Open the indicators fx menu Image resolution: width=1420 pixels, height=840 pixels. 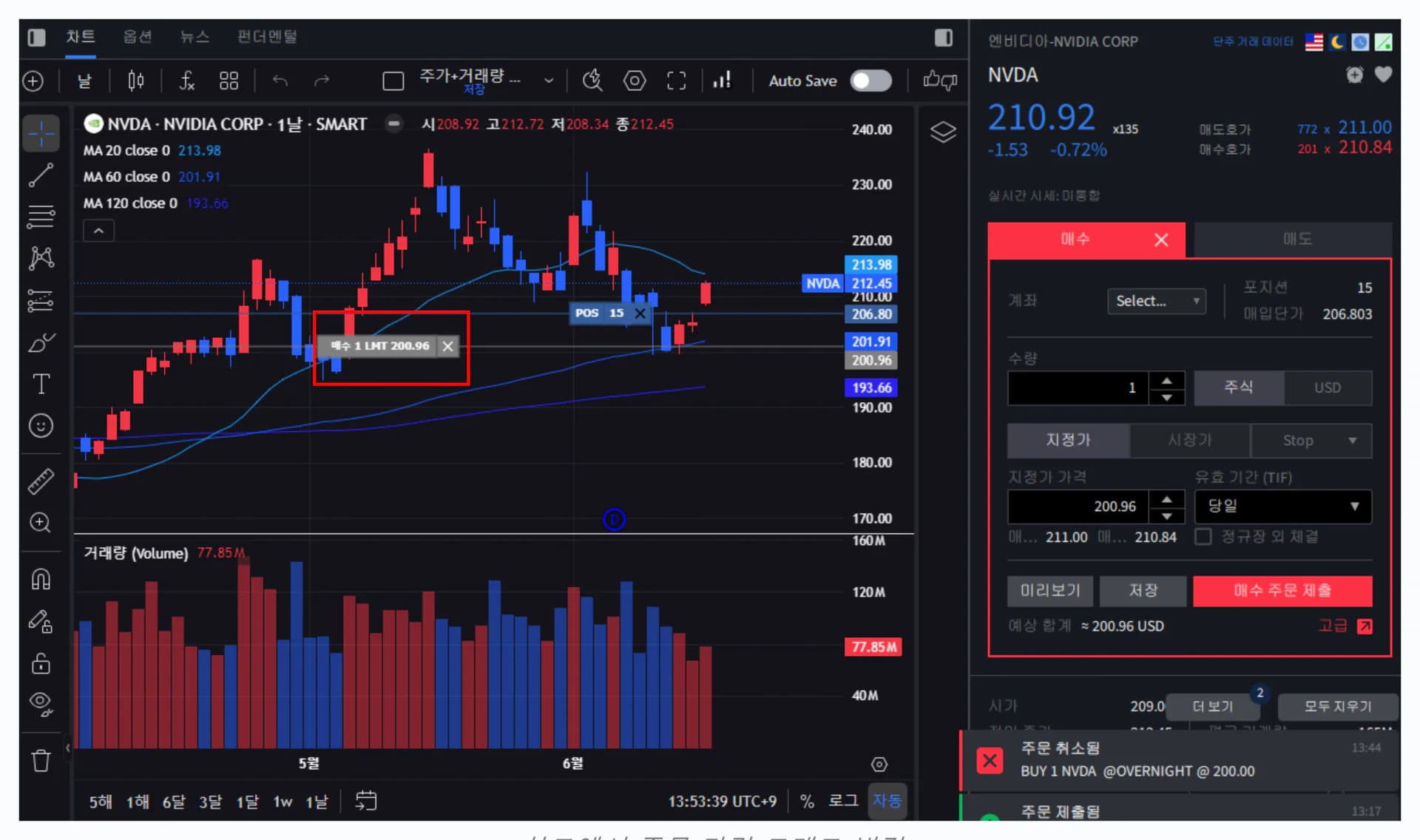coord(187,81)
